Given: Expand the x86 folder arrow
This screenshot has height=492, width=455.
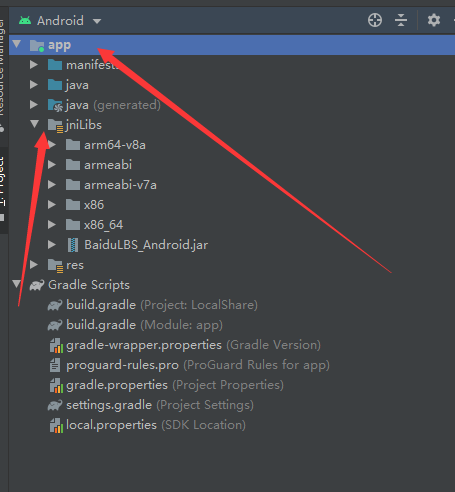Looking at the screenshot, I should click(x=52, y=204).
